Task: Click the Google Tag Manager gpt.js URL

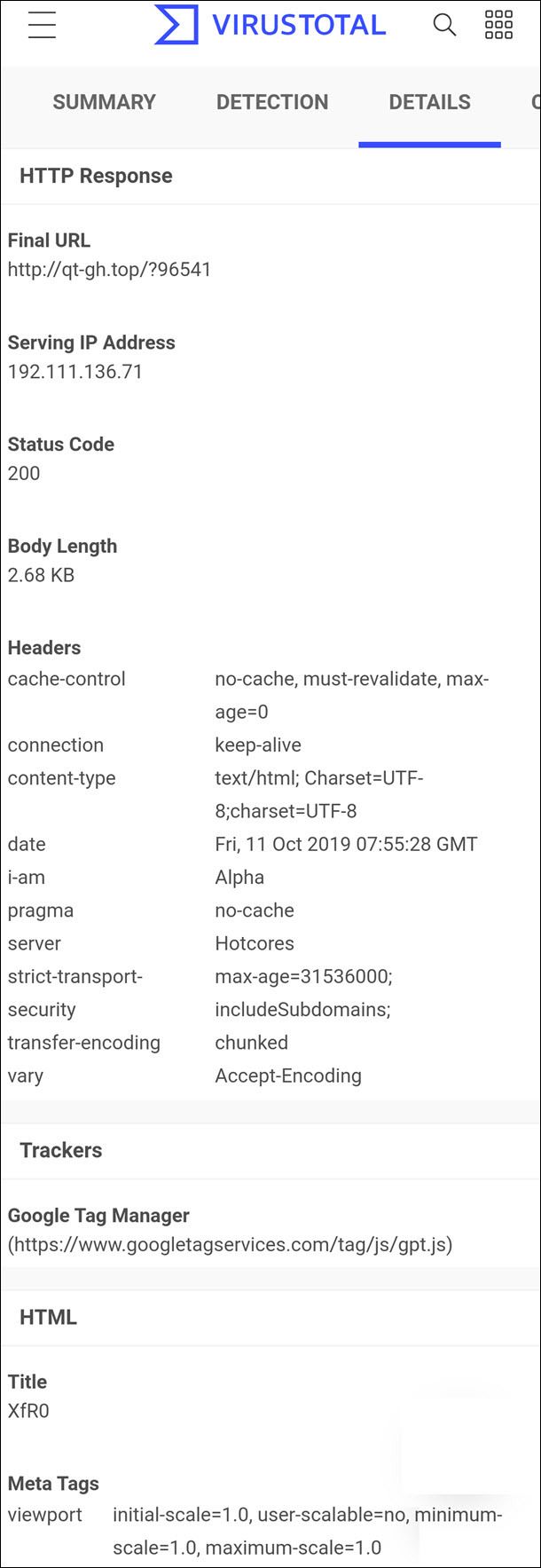Action: [x=231, y=1245]
